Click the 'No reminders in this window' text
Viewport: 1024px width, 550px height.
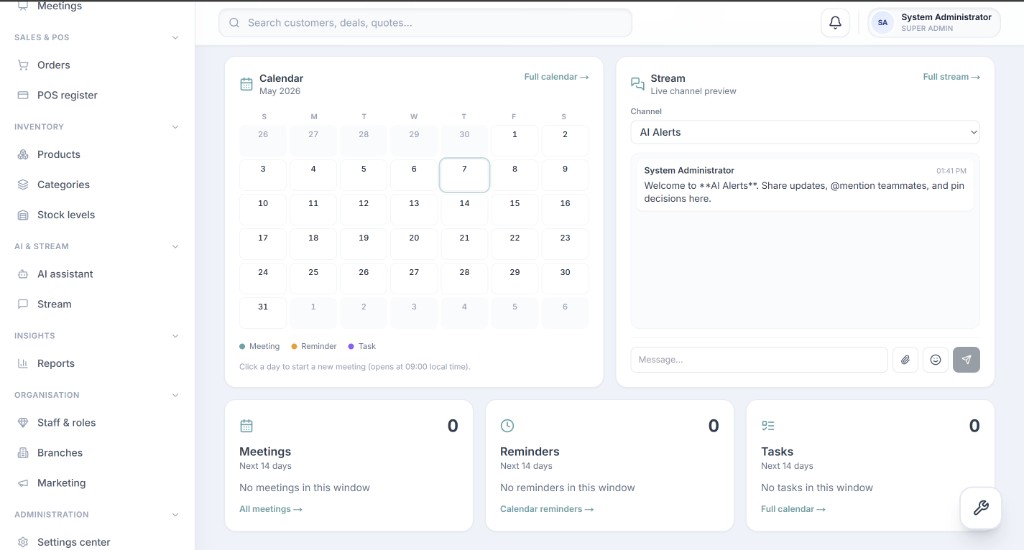coord(568,488)
